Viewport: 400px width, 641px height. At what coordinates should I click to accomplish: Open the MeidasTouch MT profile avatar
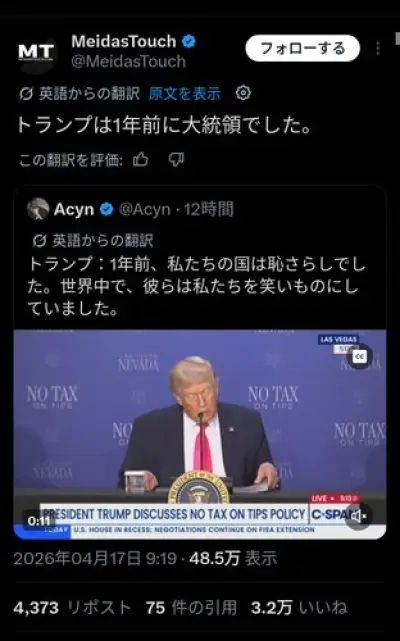(x=36, y=52)
